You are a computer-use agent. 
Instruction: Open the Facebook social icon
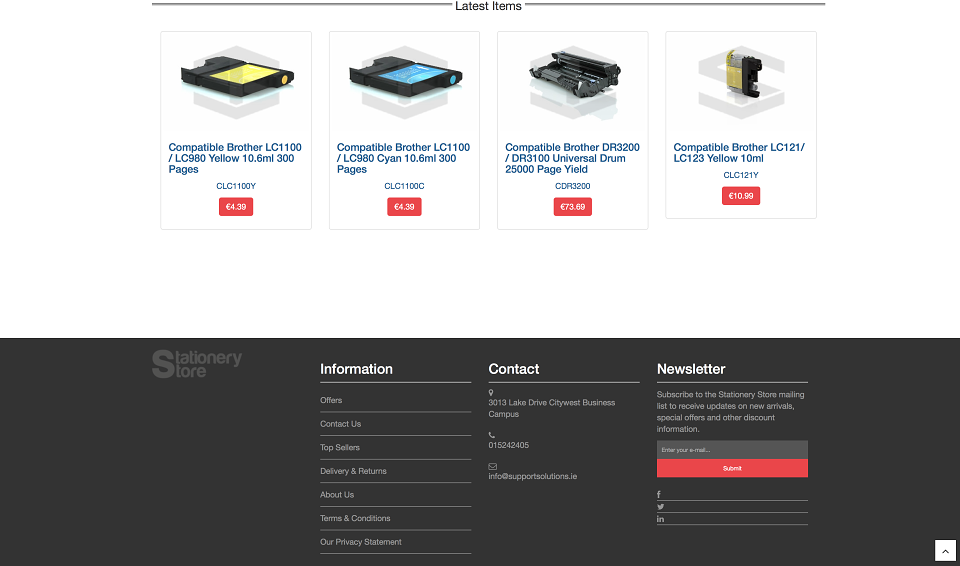pyautogui.click(x=659, y=494)
